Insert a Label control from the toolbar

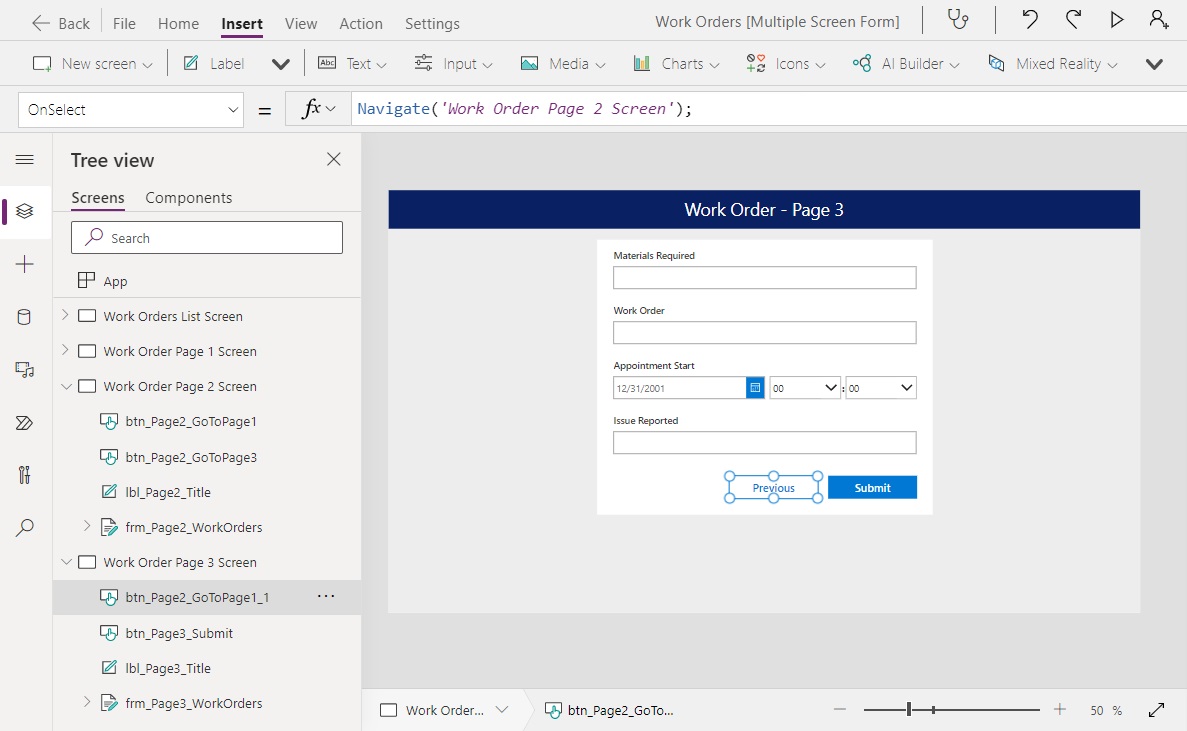click(x=212, y=63)
